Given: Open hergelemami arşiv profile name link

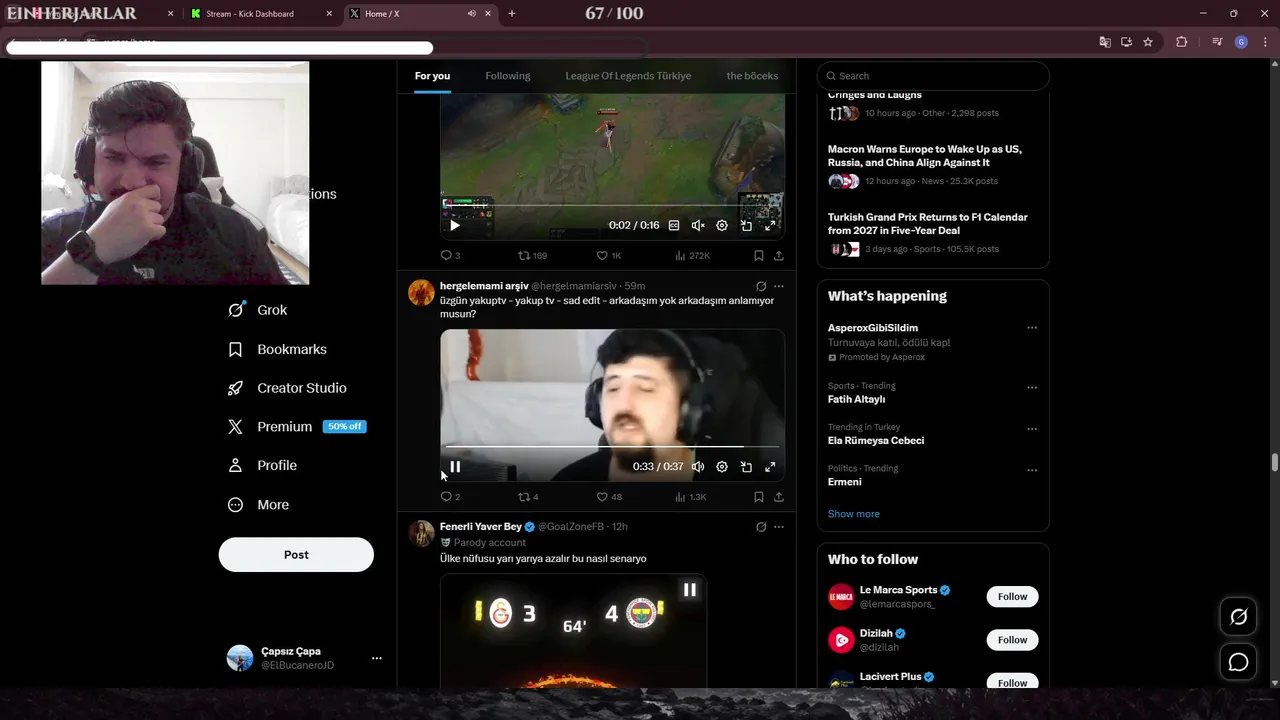Looking at the screenshot, I should [484, 286].
